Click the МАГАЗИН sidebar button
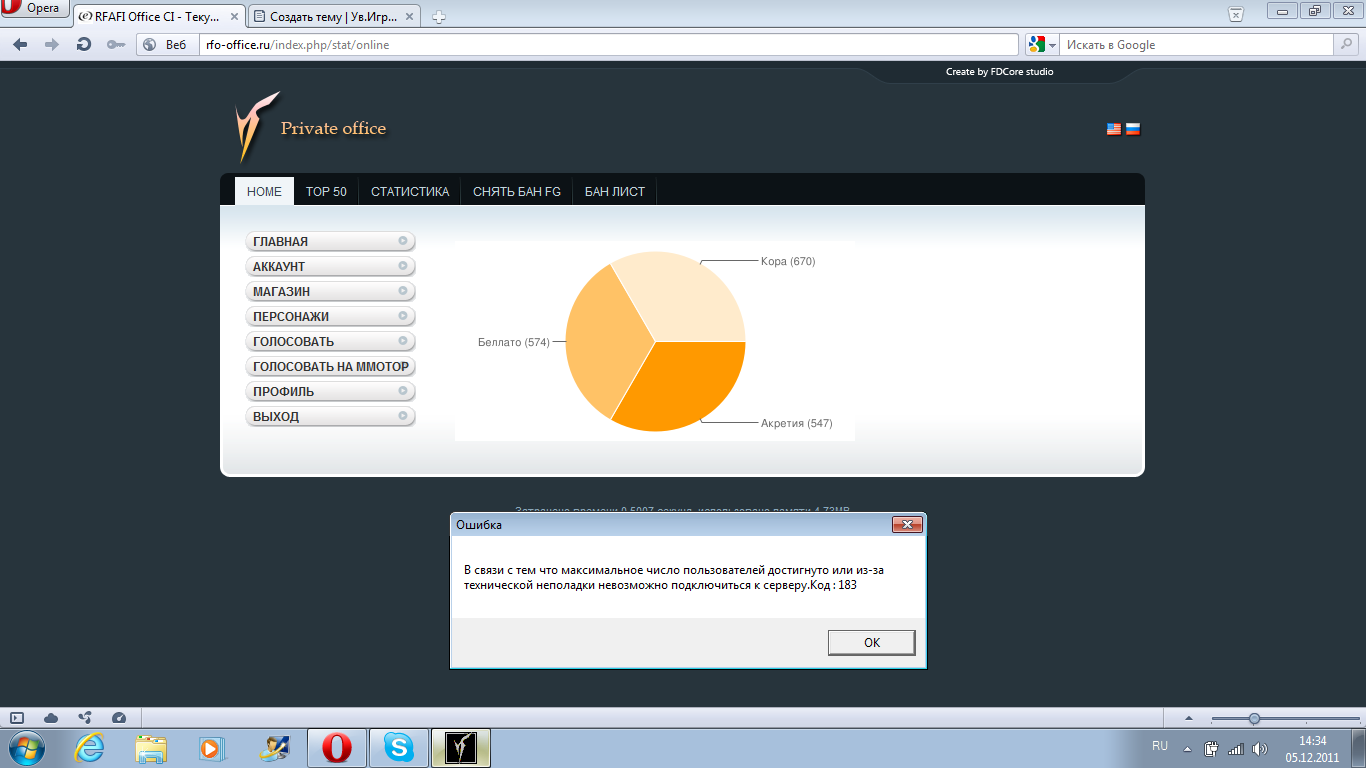 click(330, 292)
